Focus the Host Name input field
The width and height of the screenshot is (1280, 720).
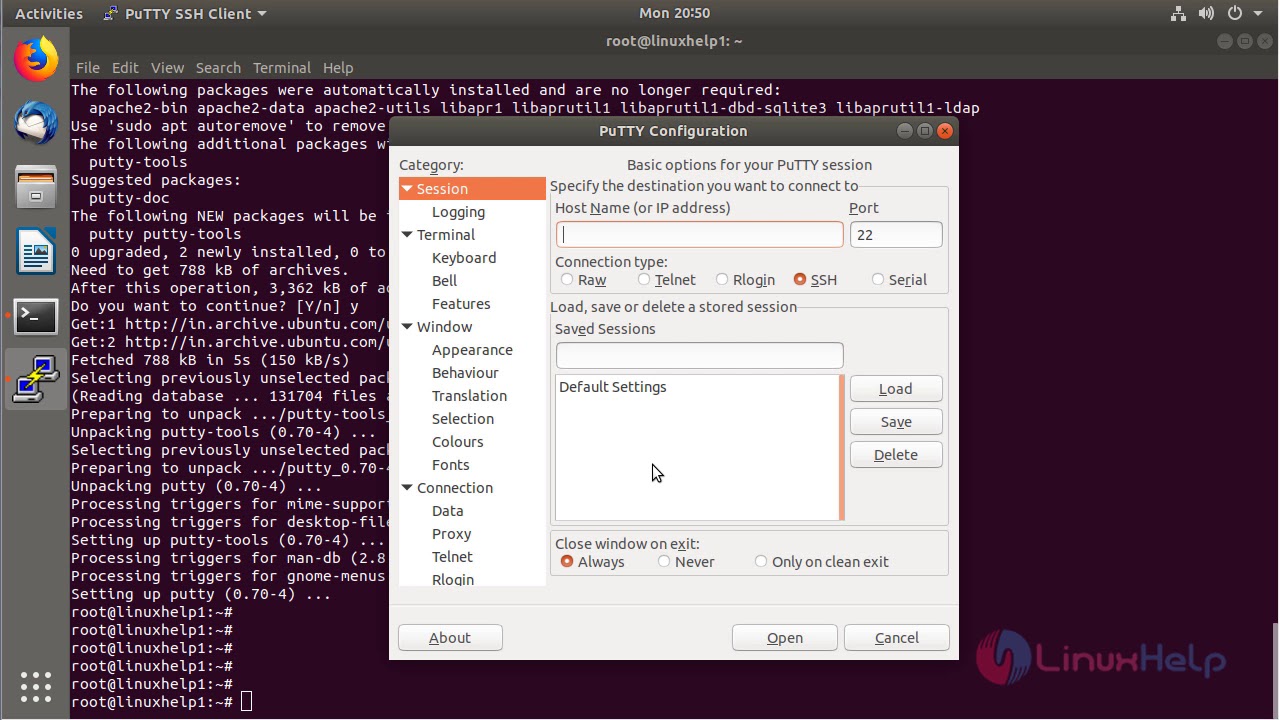tap(700, 235)
